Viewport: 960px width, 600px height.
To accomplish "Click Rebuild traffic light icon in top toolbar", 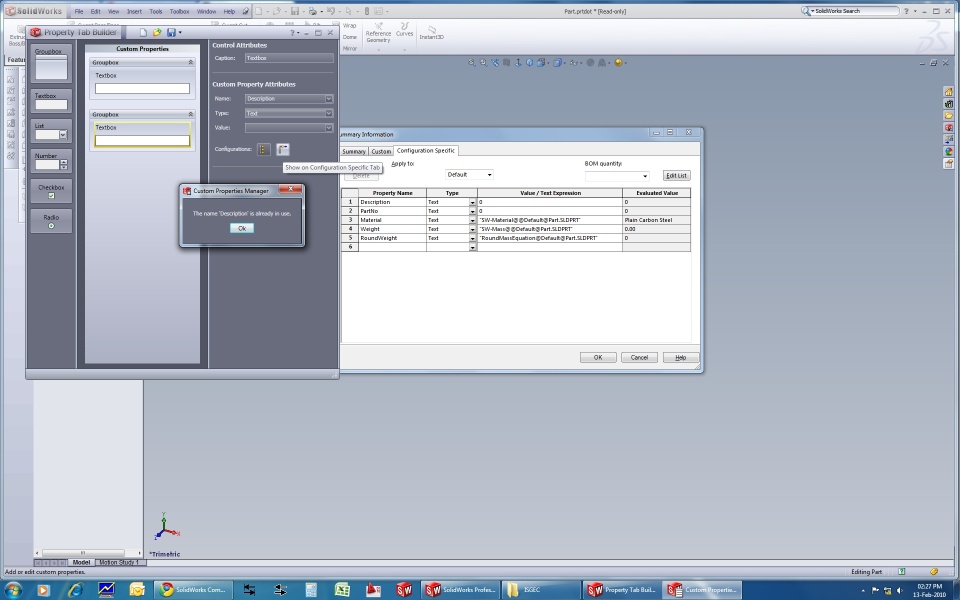I will 367,11.
